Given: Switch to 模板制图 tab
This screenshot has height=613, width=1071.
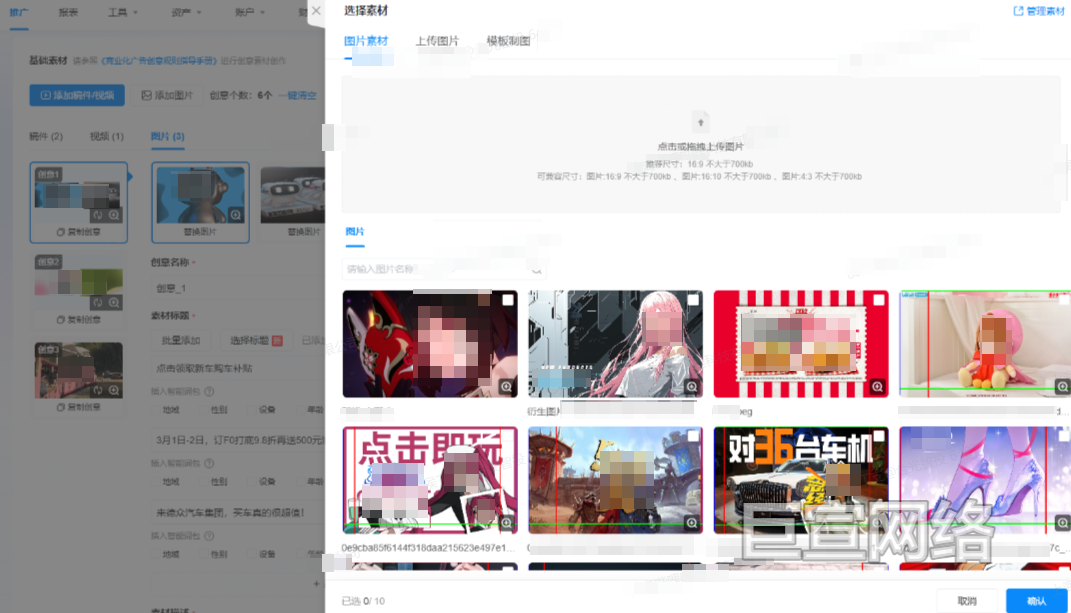Looking at the screenshot, I should (508, 41).
